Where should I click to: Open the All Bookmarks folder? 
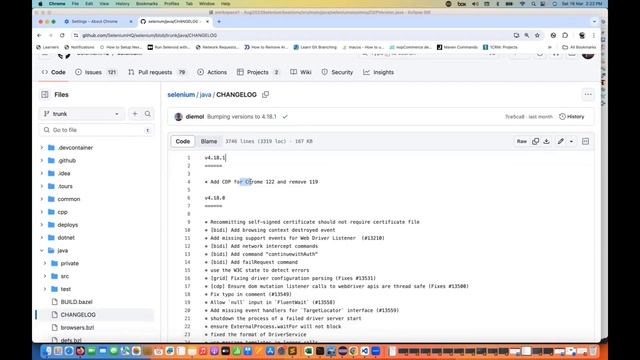click(x=579, y=47)
